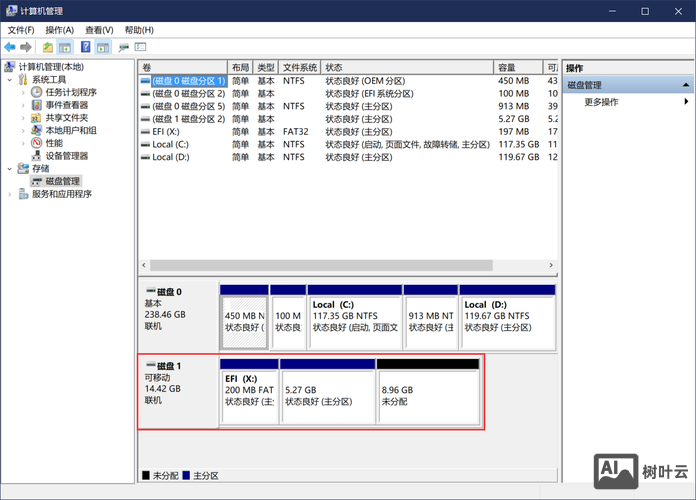Select 设备管理器 in the left tree
The image size is (696, 500).
pos(66,156)
